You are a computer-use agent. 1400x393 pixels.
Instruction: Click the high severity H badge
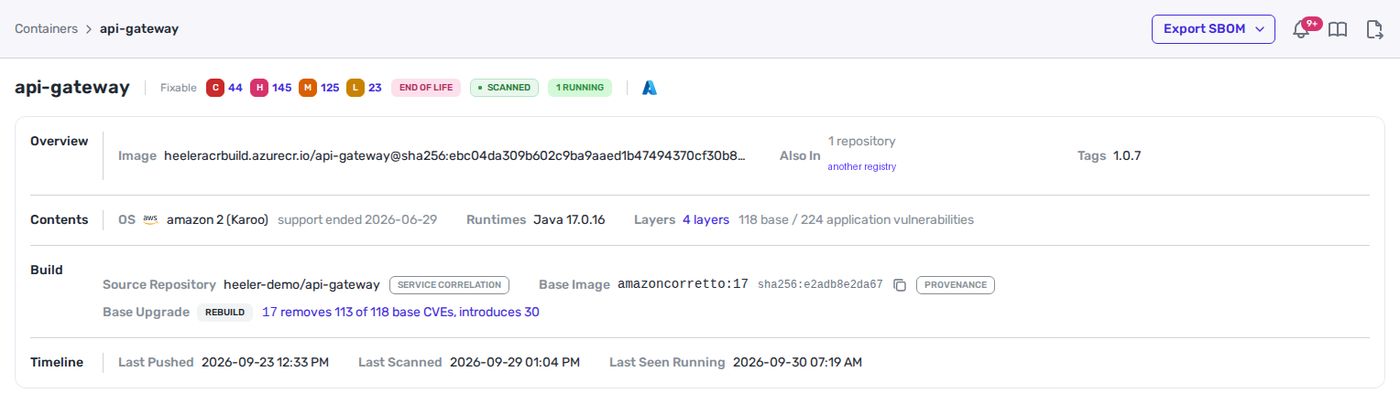click(259, 88)
